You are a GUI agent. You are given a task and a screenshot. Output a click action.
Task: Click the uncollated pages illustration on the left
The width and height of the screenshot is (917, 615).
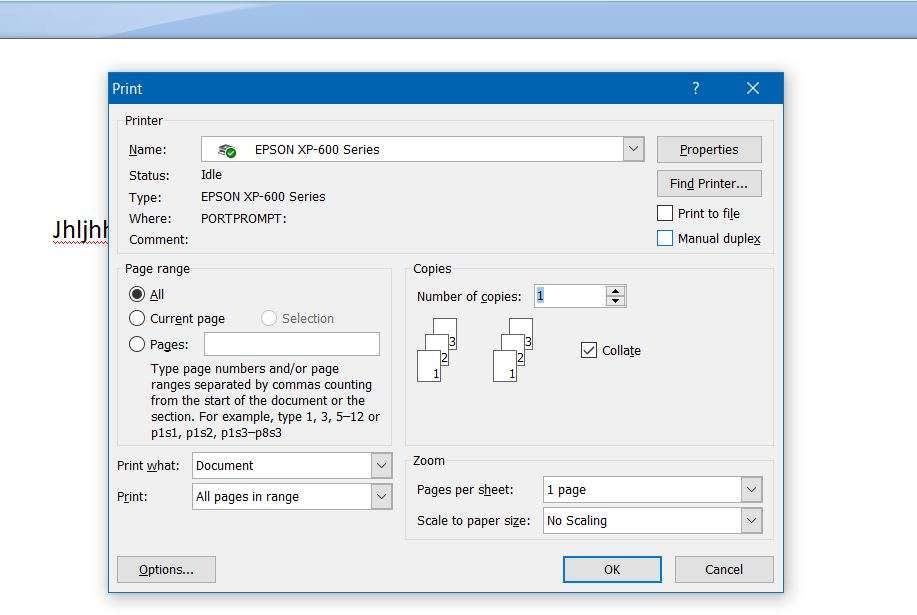[x=437, y=350]
